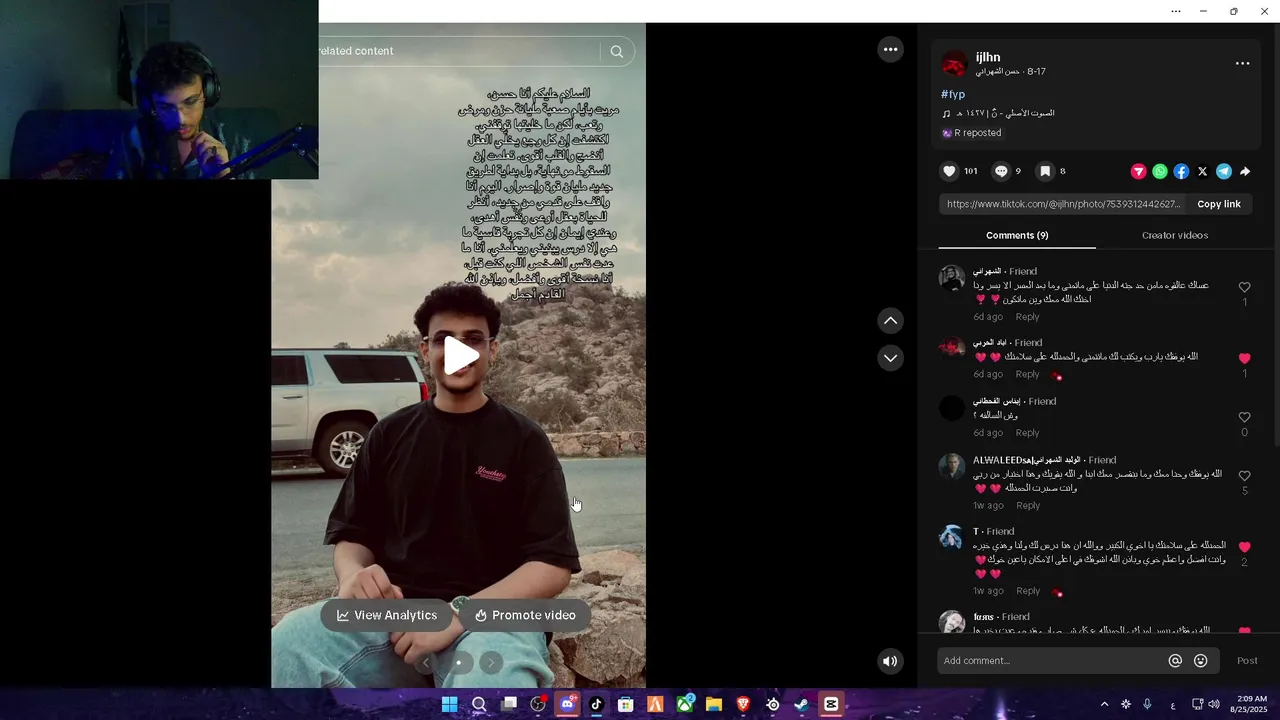Insert a mention with the @ icon
The height and width of the screenshot is (720, 1280).
pyautogui.click(x=1175, y=661)
